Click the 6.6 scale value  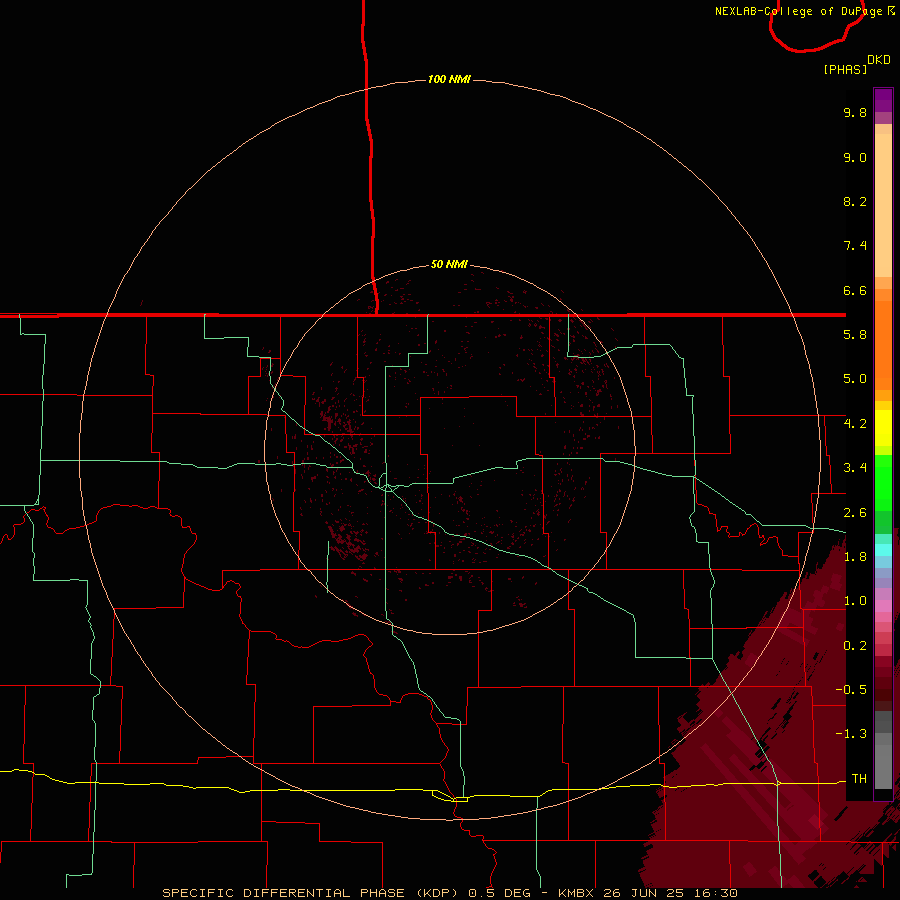click(855, 290)
